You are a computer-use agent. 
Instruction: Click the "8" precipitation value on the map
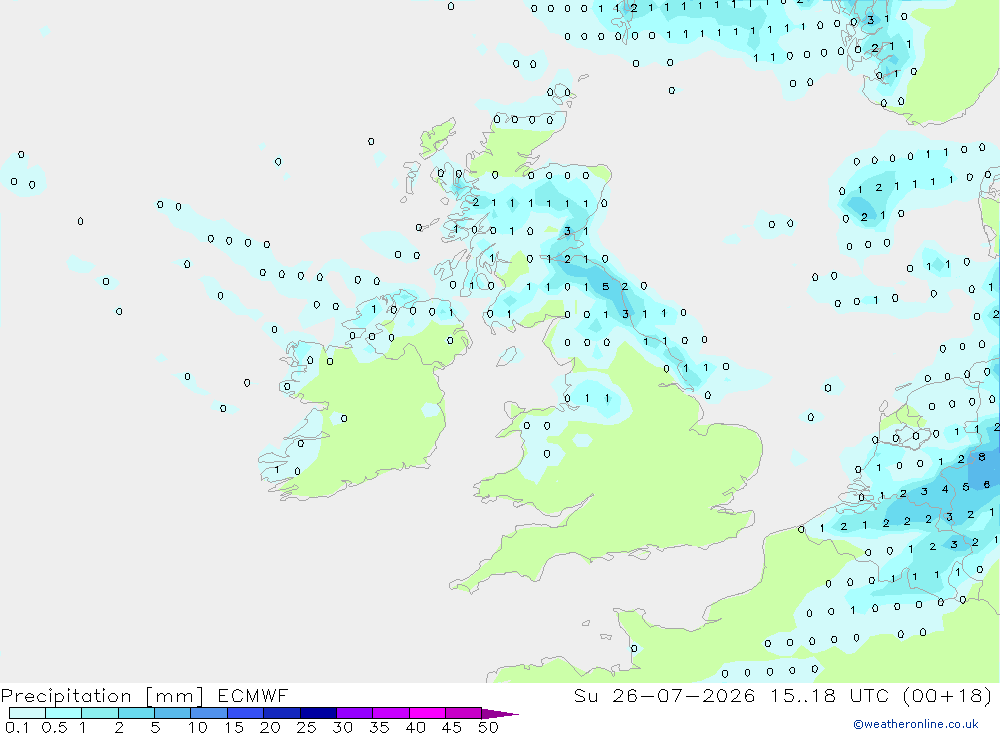pos(982,457)
